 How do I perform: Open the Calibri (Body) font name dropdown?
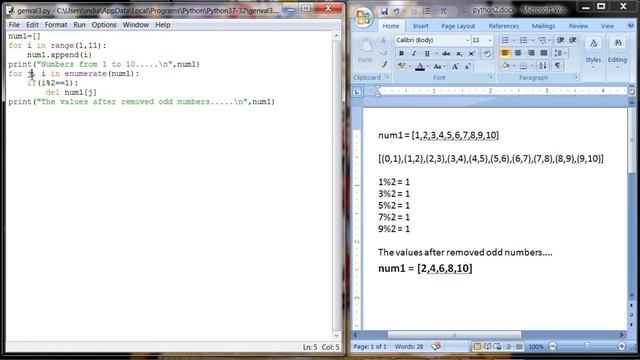pos(467,40)
